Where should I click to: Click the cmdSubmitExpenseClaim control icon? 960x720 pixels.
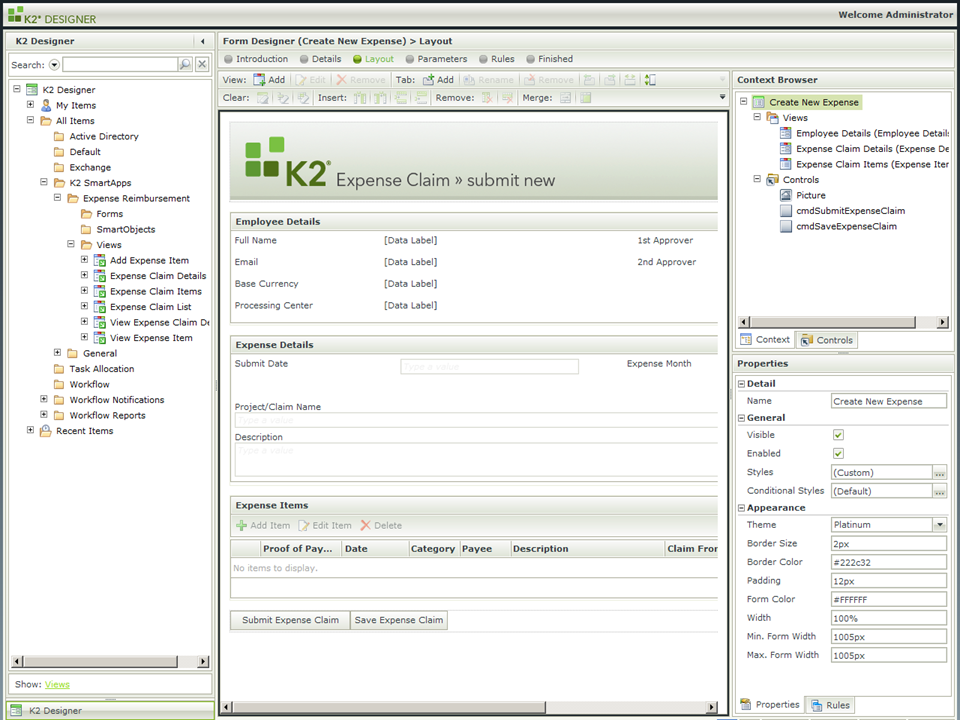click(786, 211)
